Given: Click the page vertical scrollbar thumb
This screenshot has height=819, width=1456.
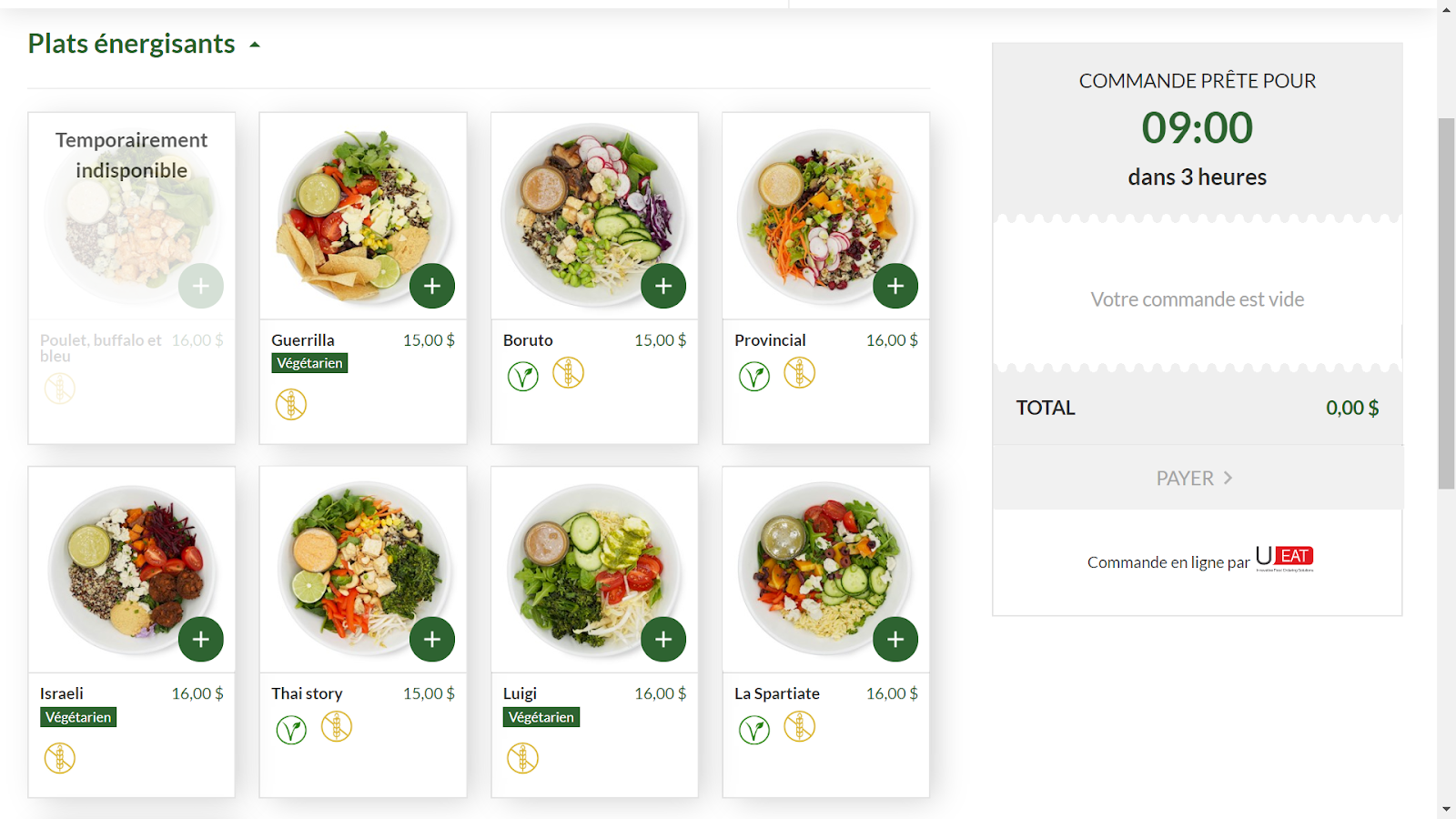Looking at the screenshot, I should tap(1446, 303).
